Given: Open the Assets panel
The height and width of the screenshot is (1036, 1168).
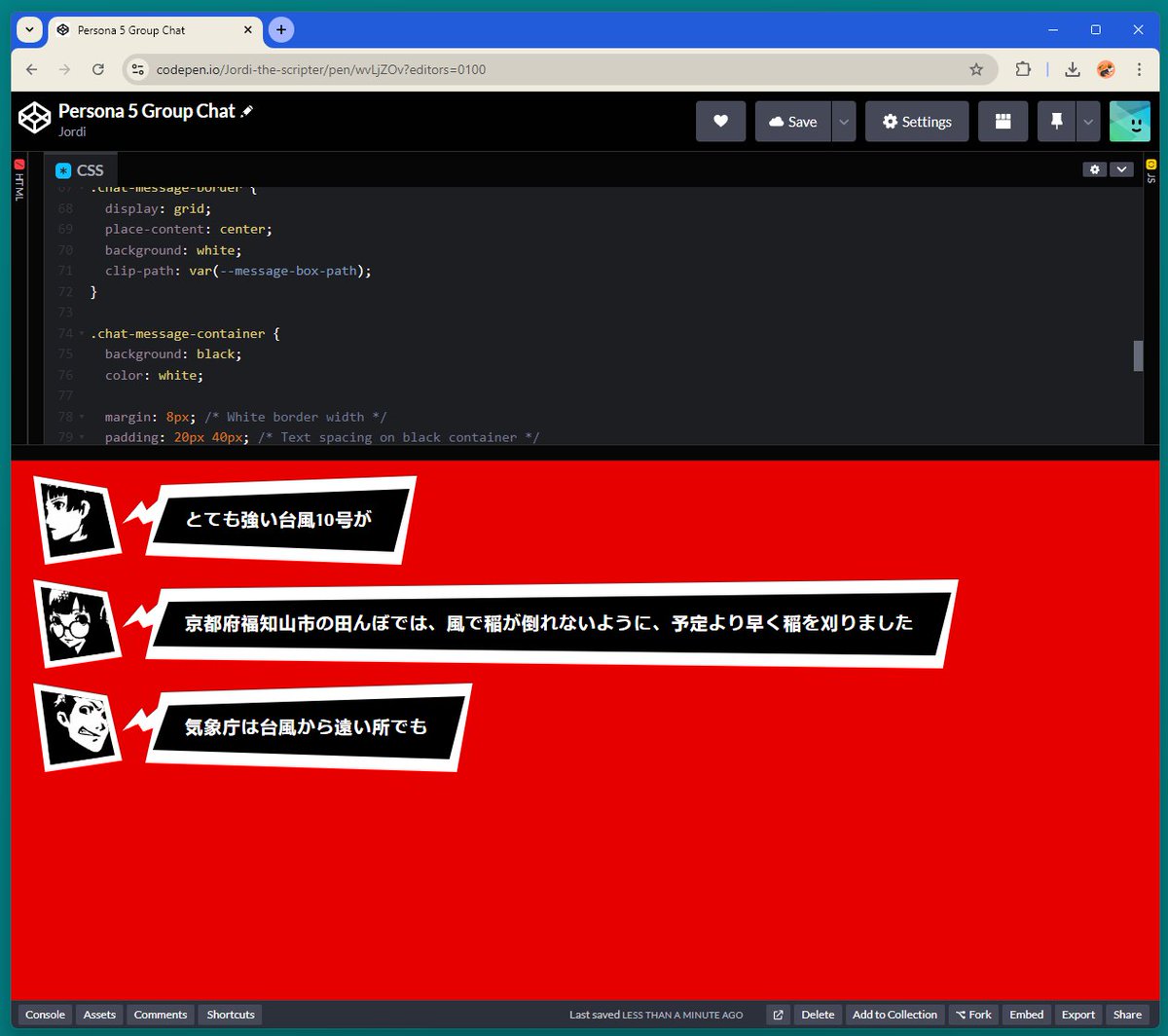Looking at the screenshot, I should 99,1015.
